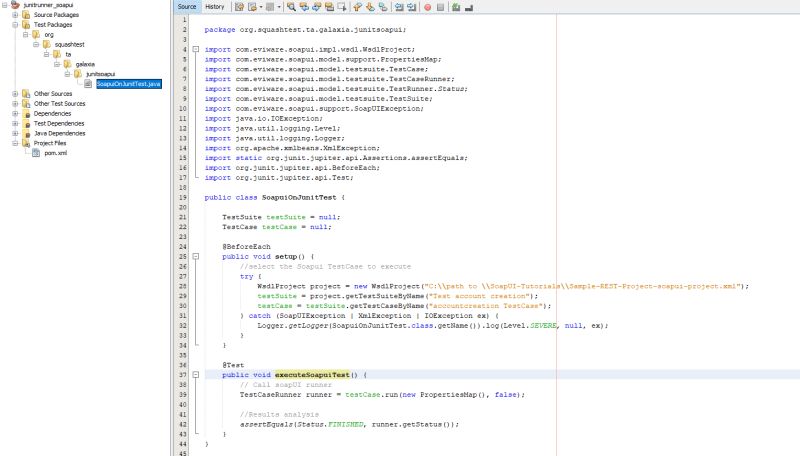Click the @Test annotation

point(233,365)
